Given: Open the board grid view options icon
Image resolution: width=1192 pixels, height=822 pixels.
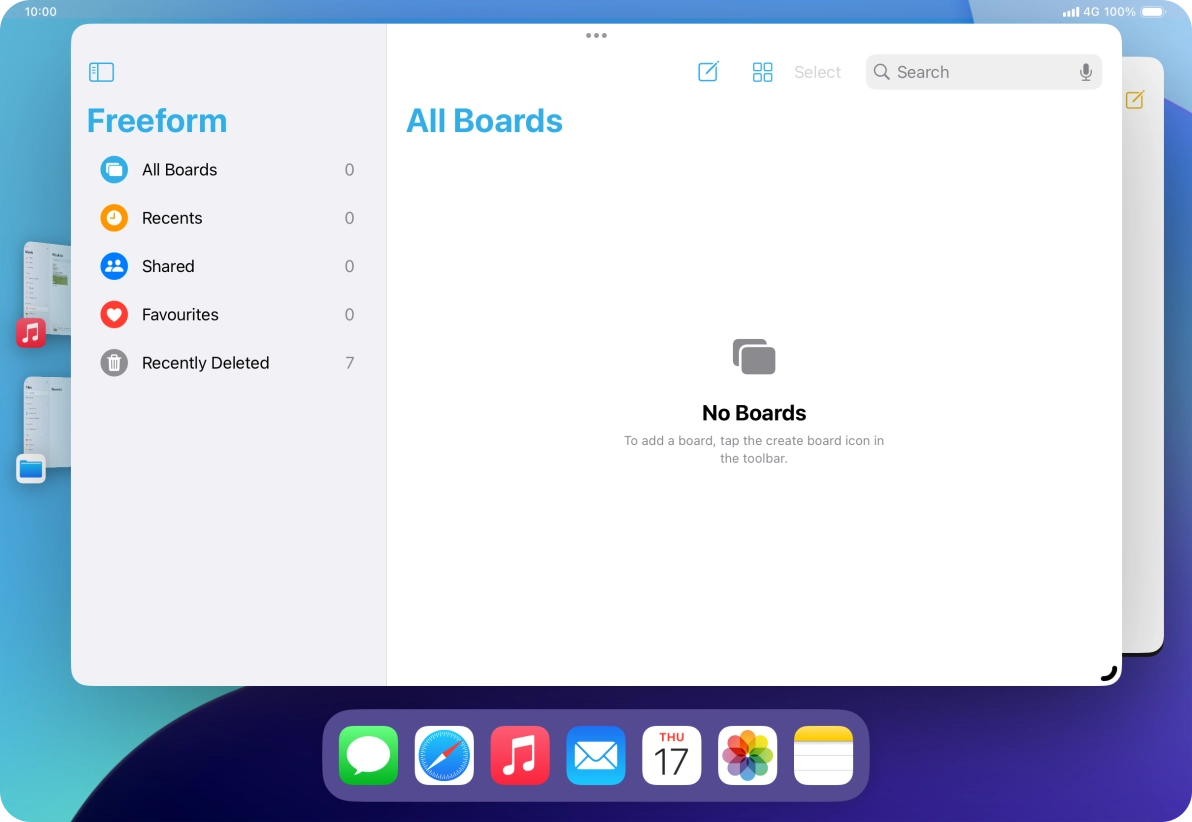Looking at the screenshot, I should tap(762, 71).
